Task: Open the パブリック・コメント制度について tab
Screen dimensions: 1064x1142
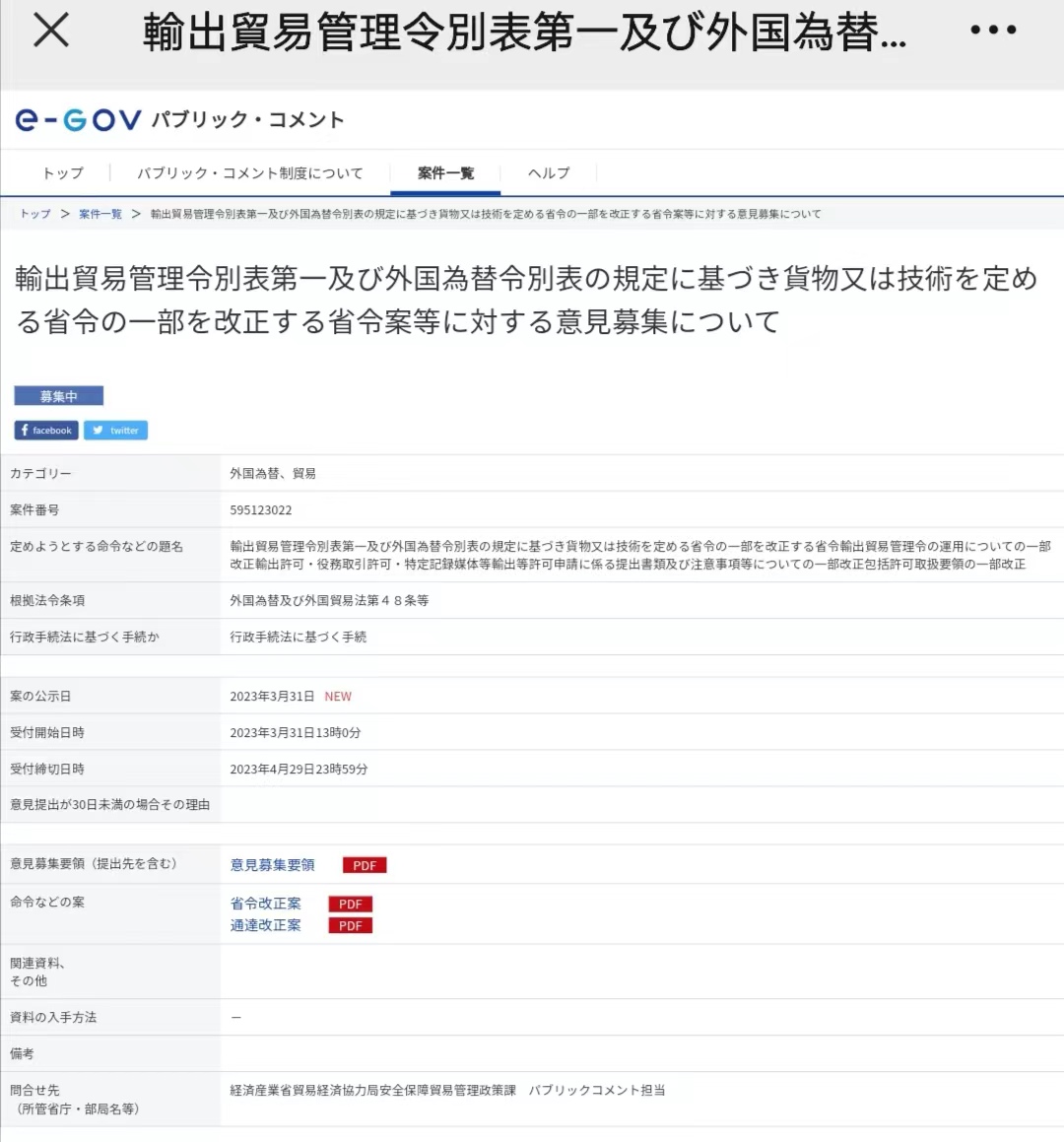Action: pos(249,173)
